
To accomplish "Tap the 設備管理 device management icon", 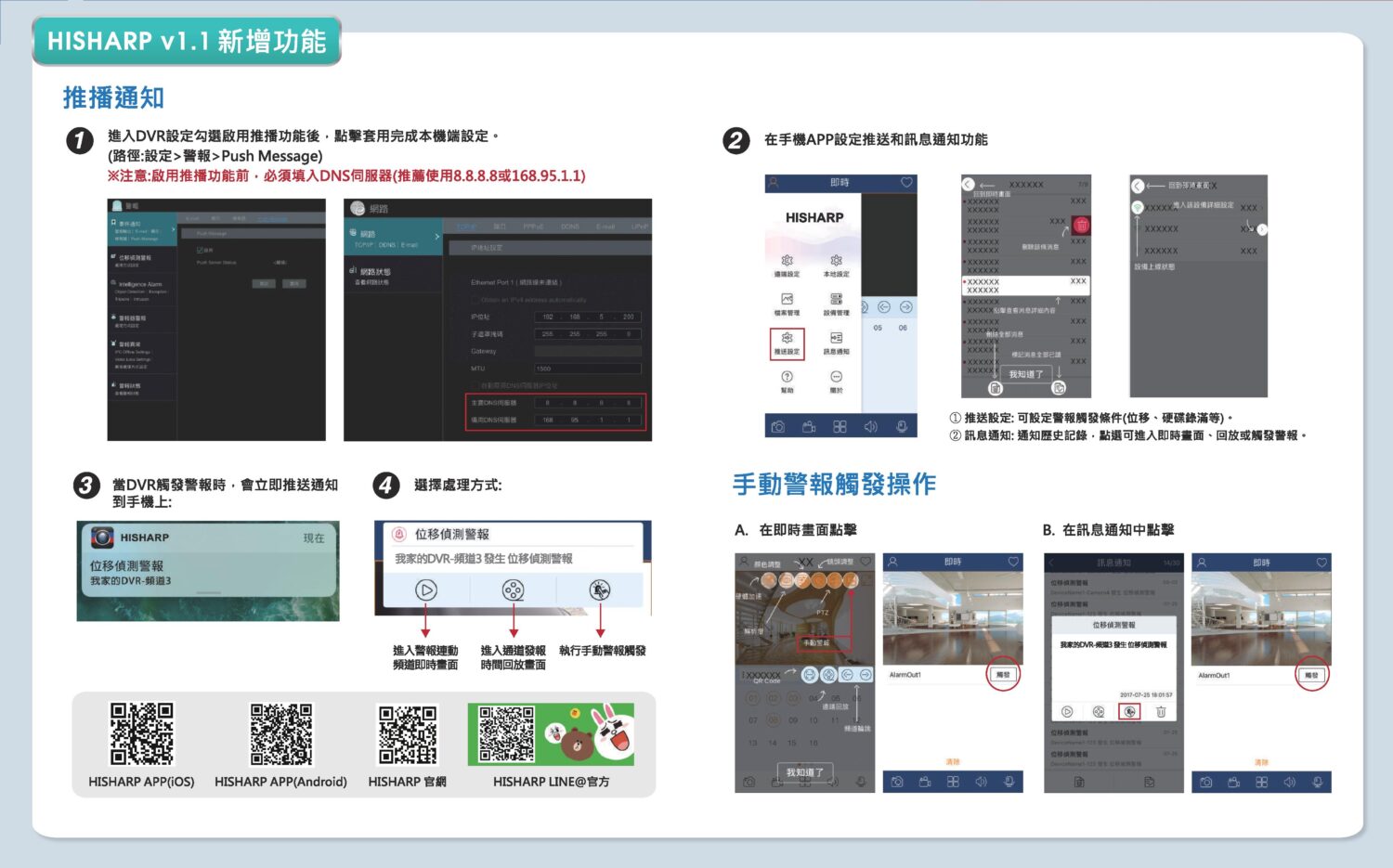I will [836, 303].
